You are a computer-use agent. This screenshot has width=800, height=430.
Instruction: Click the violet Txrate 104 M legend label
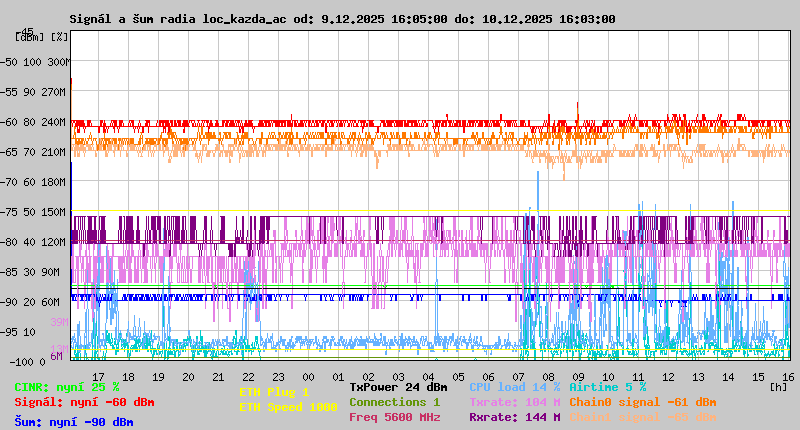tap(514, 402)
